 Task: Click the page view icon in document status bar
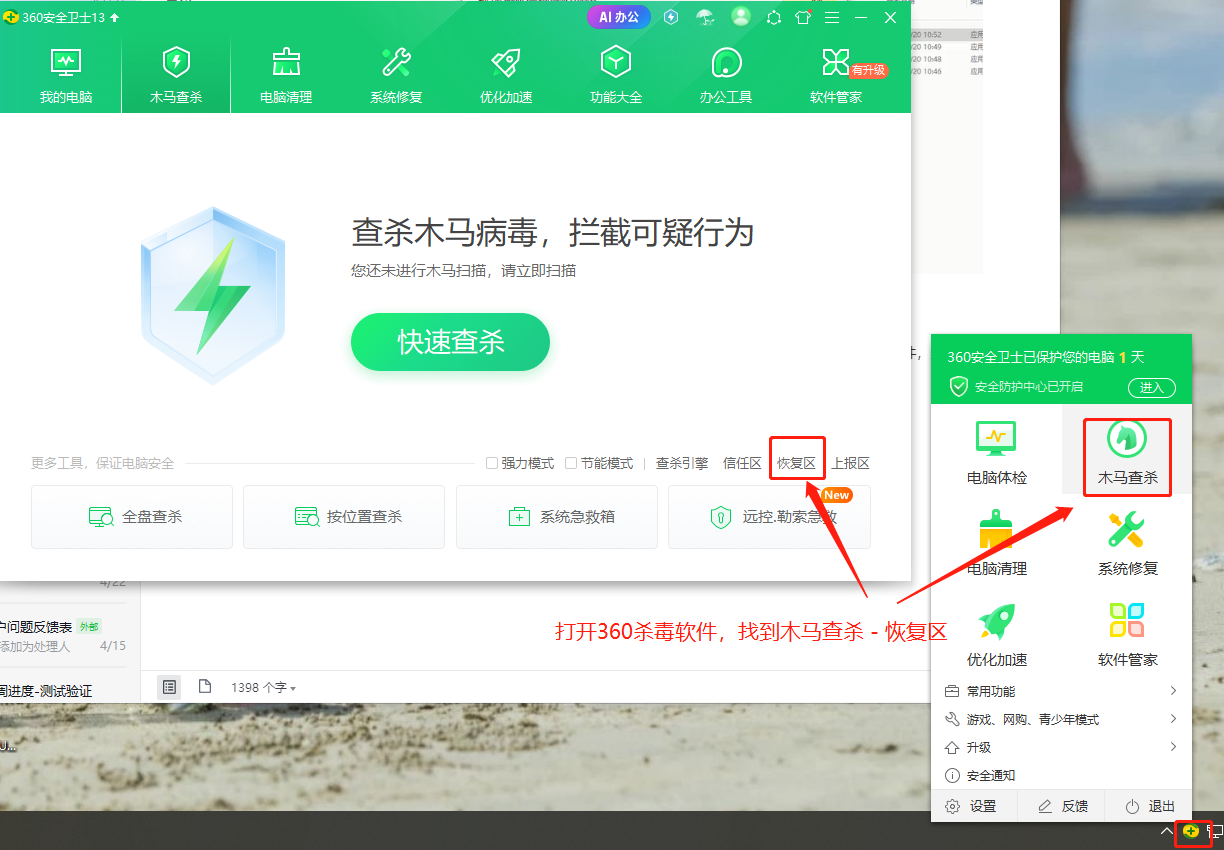[x=205, y=687]
